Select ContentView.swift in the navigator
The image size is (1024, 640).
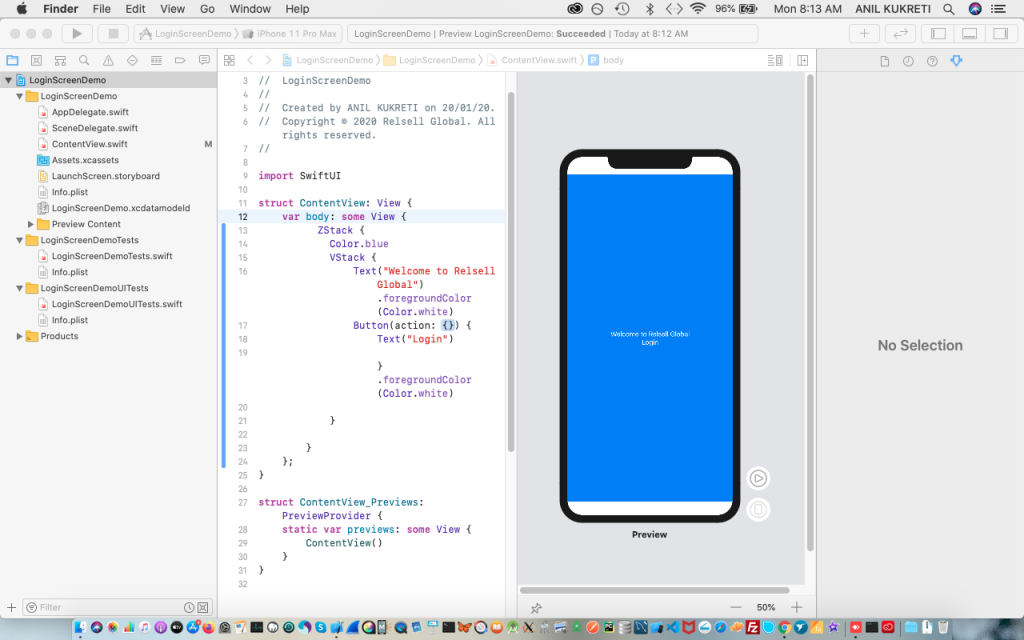90,144
